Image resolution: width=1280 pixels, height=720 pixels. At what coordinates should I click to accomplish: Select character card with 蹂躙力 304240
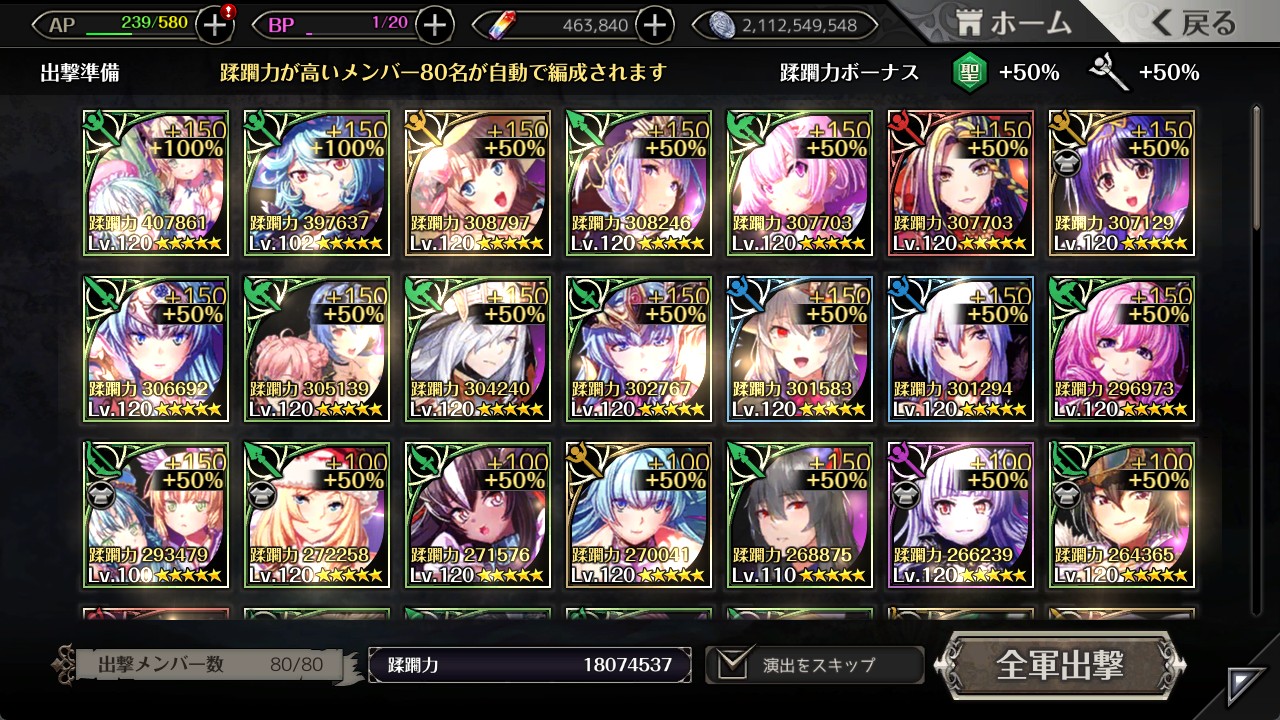(478, 349)
